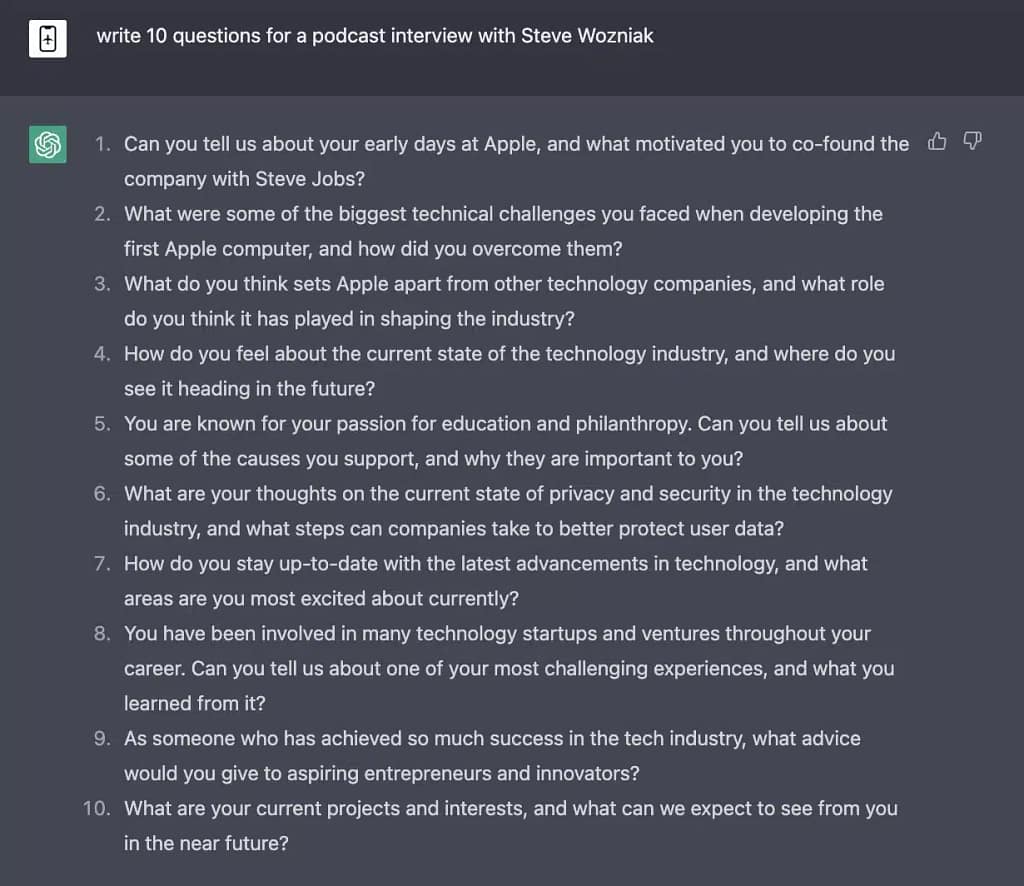Click the airplane symbol inside the phone avatar
The width and height of the screenshot is (1024, 886).
coord(47,40)
